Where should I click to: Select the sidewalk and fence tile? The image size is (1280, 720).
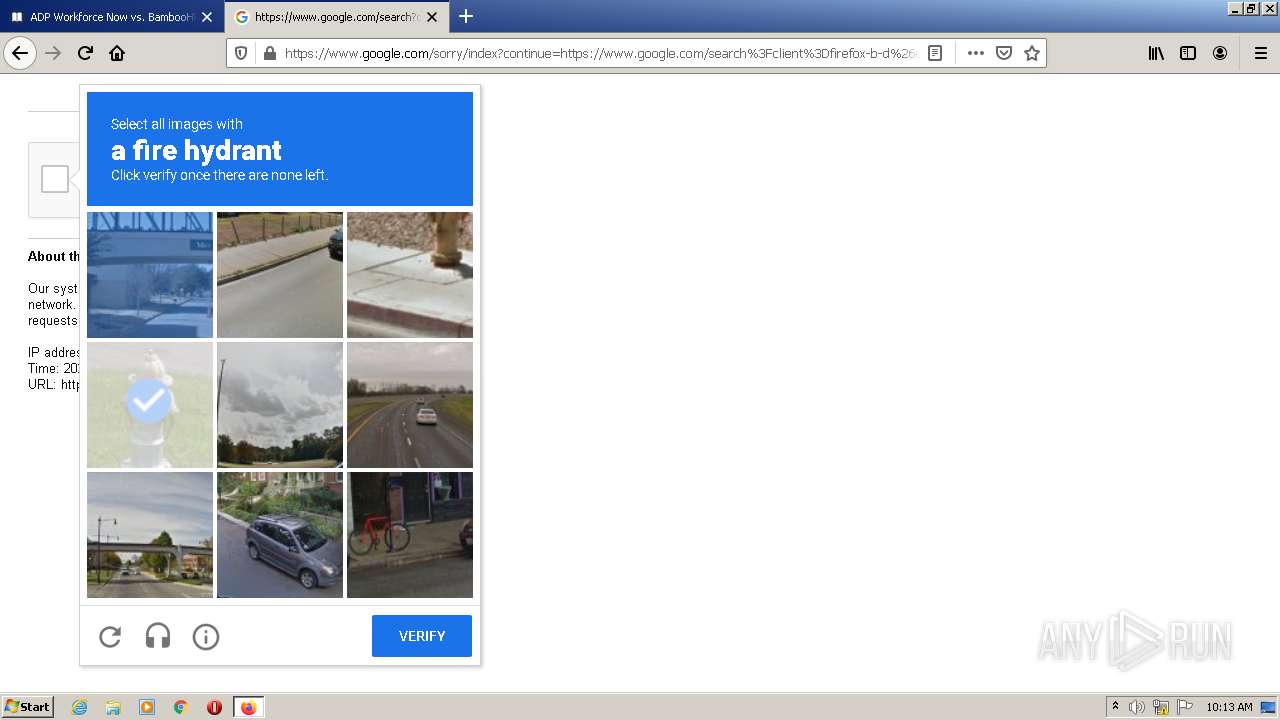tap(280, 275)
